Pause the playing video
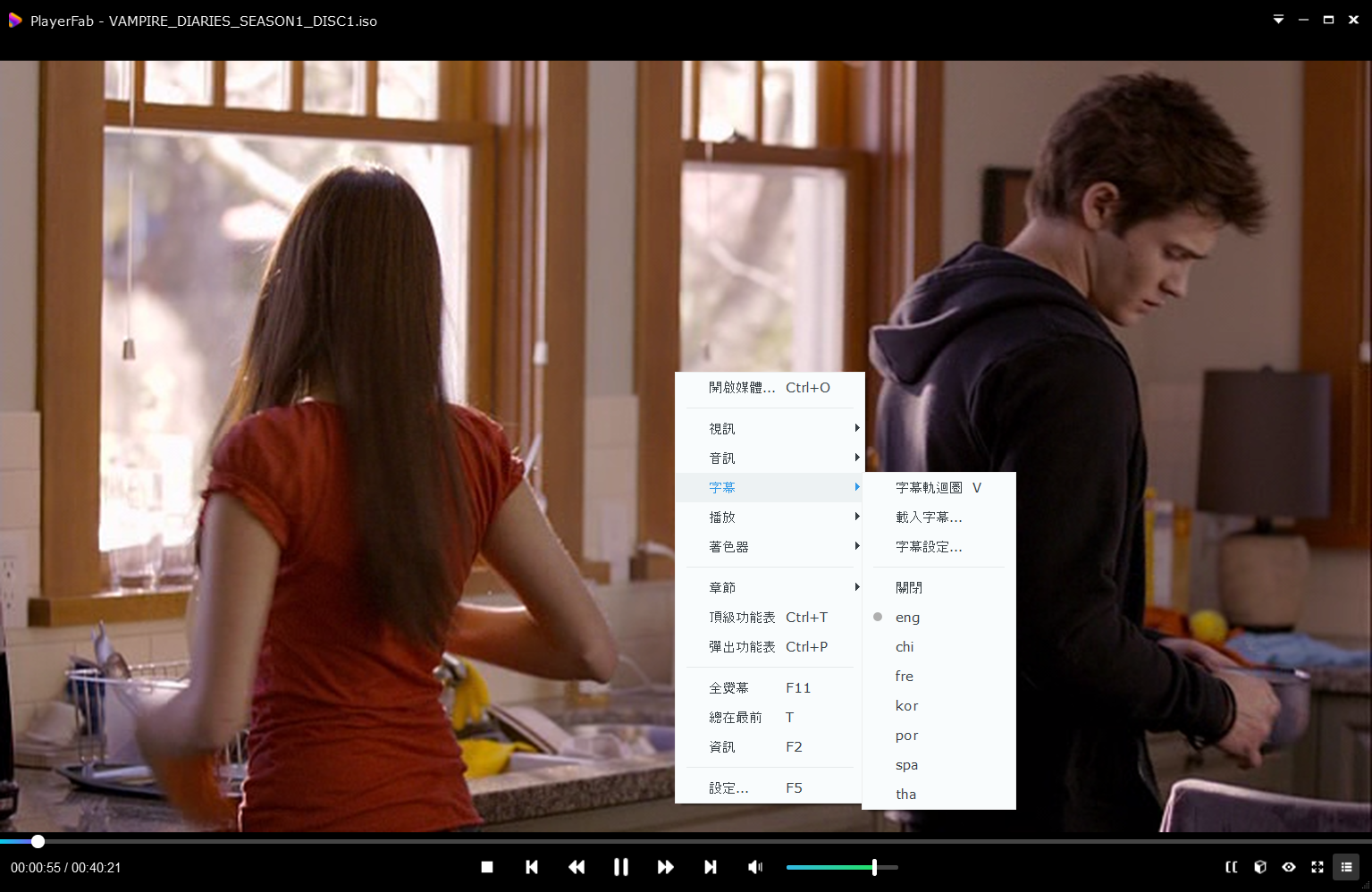Screen dimensions: 1372x892 [621, 867]
